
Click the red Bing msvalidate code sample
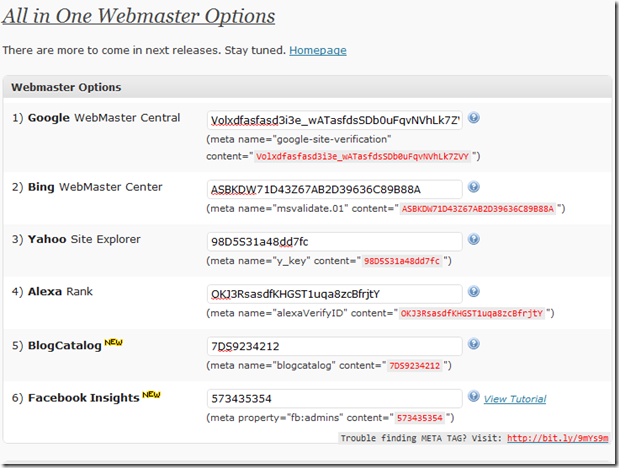(x=478, y=209)
